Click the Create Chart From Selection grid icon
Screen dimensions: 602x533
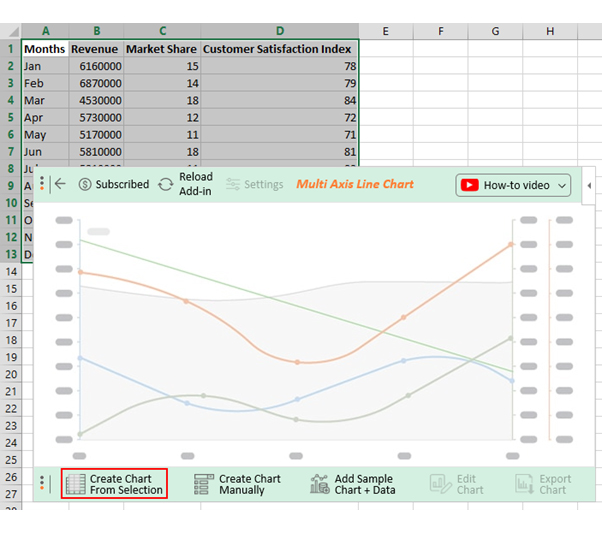pyautogui.click(x=76, y=484)
